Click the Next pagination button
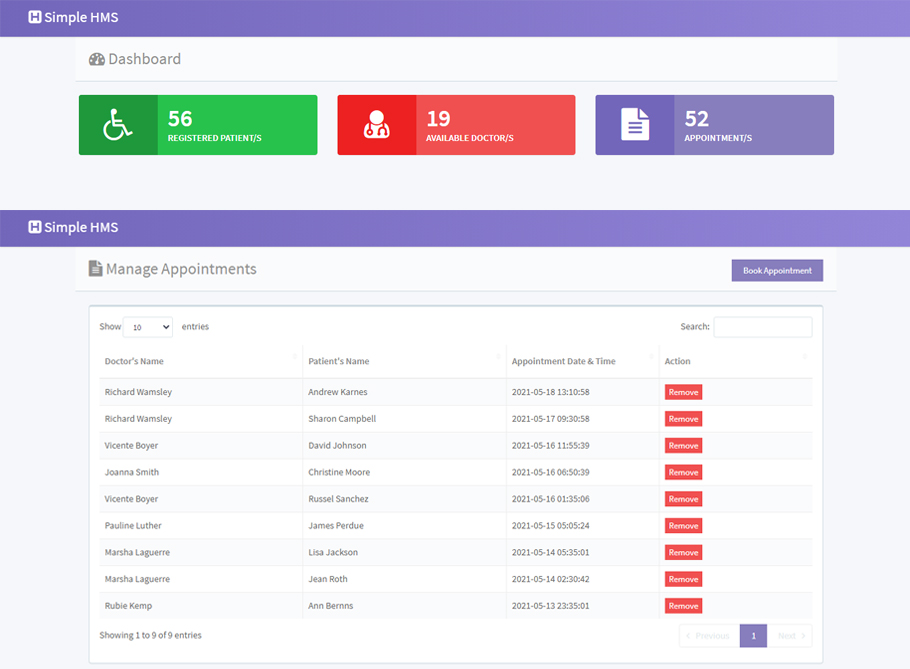The width and height of the screenshot is (910, 669). click(790, 636)
